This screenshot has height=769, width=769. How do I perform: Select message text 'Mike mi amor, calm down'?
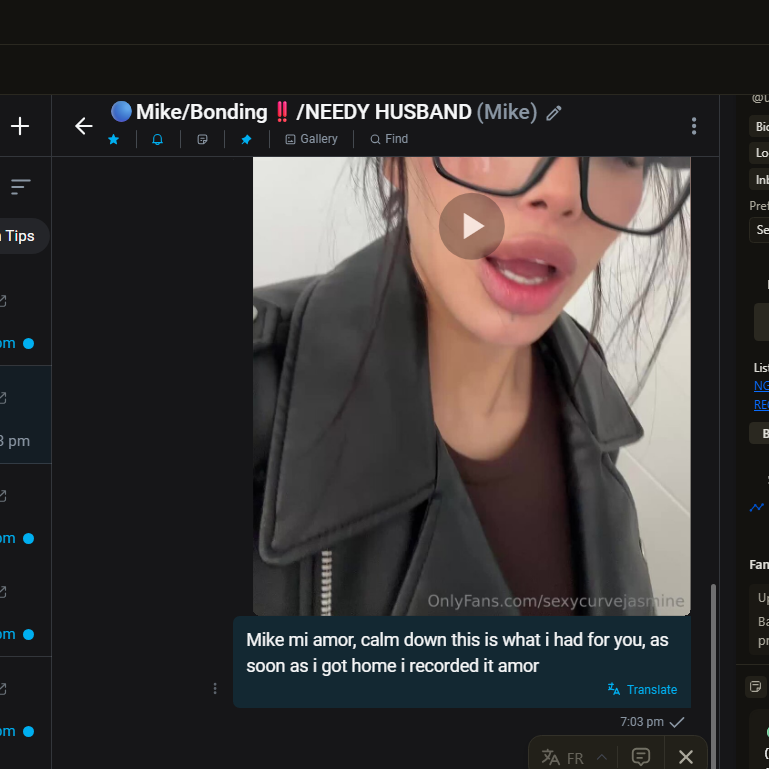tap(347, 640)
